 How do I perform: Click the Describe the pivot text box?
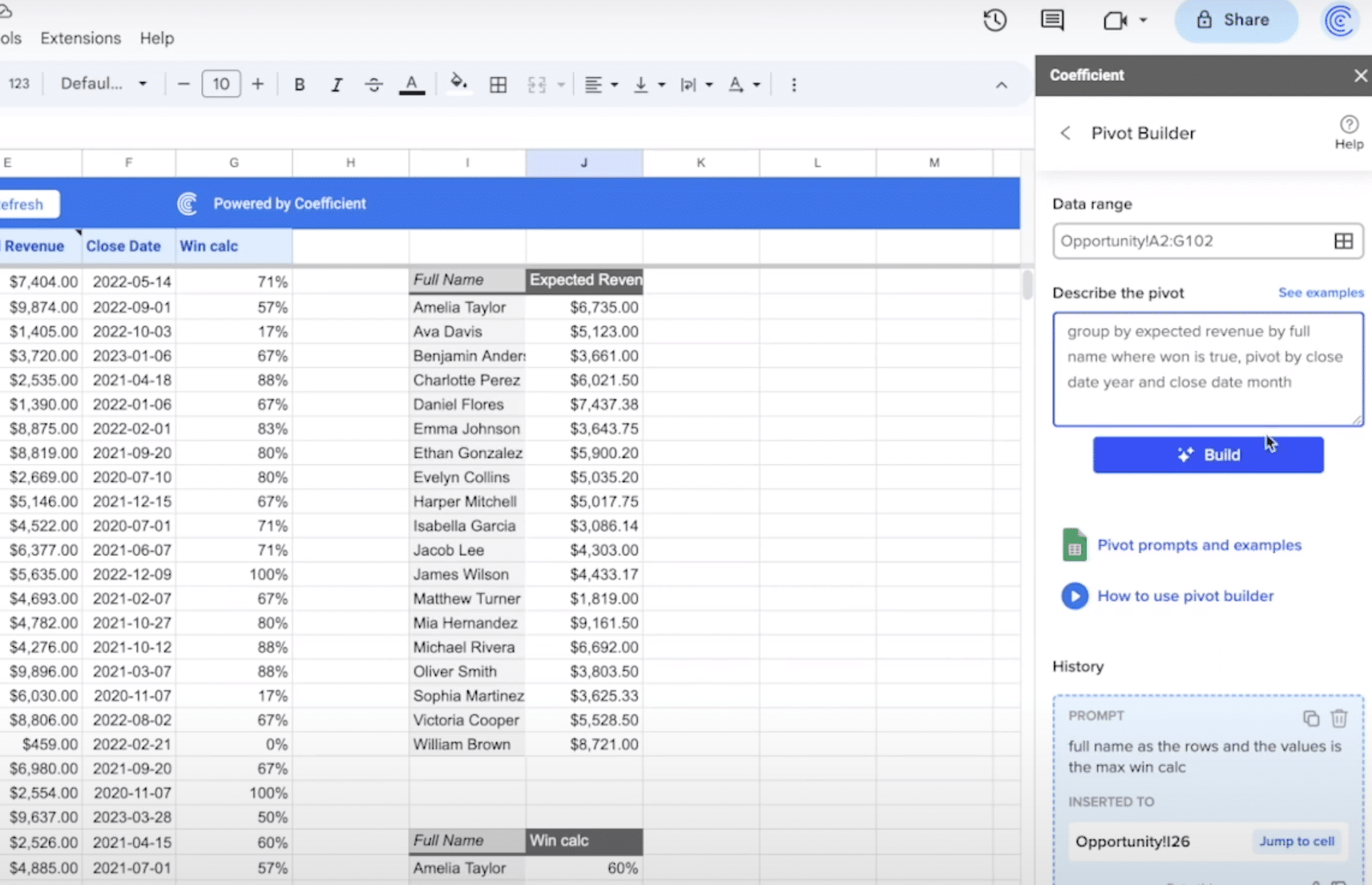coord(1207,369)
